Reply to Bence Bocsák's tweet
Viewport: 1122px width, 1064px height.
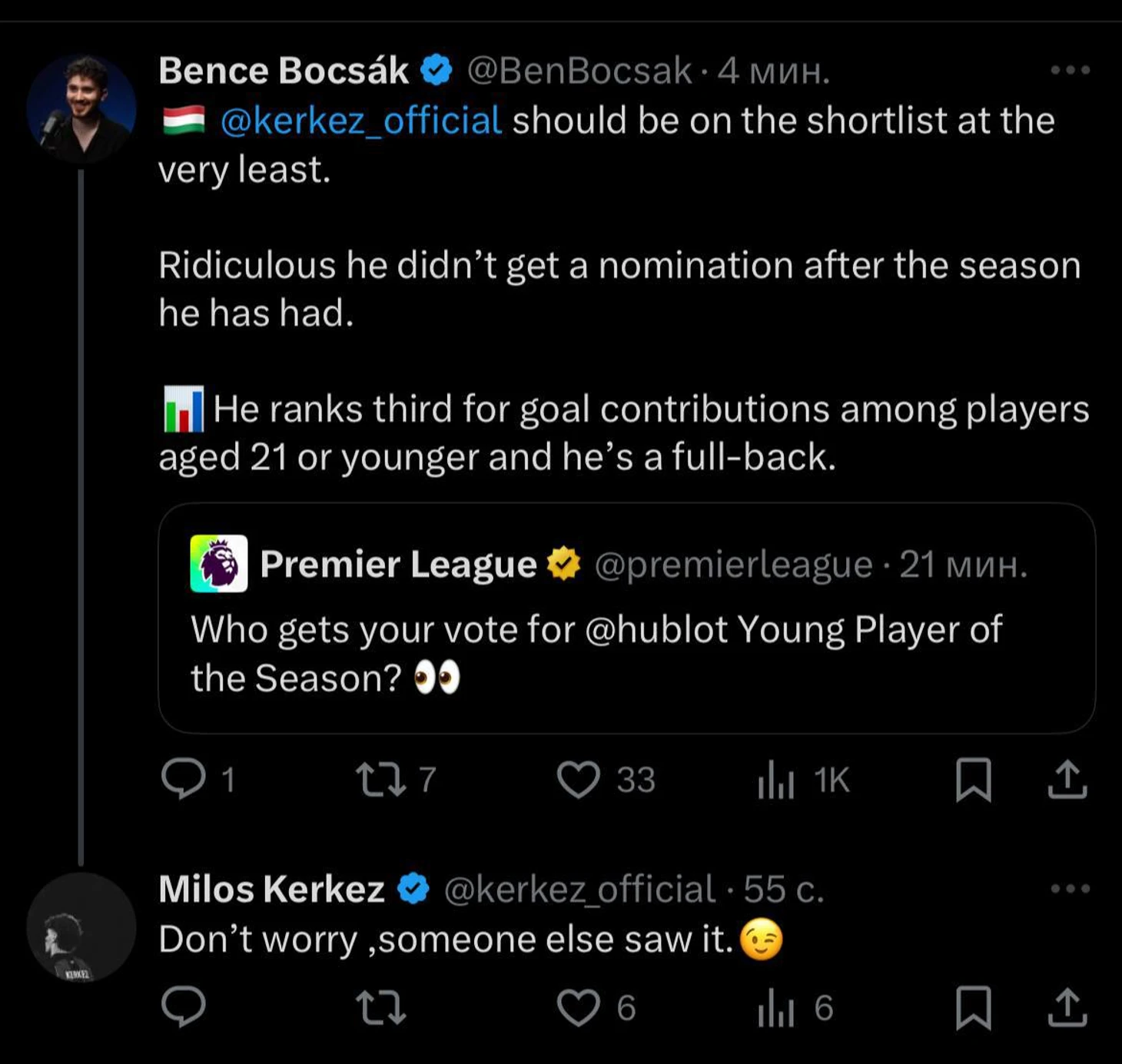pos(184,779)
